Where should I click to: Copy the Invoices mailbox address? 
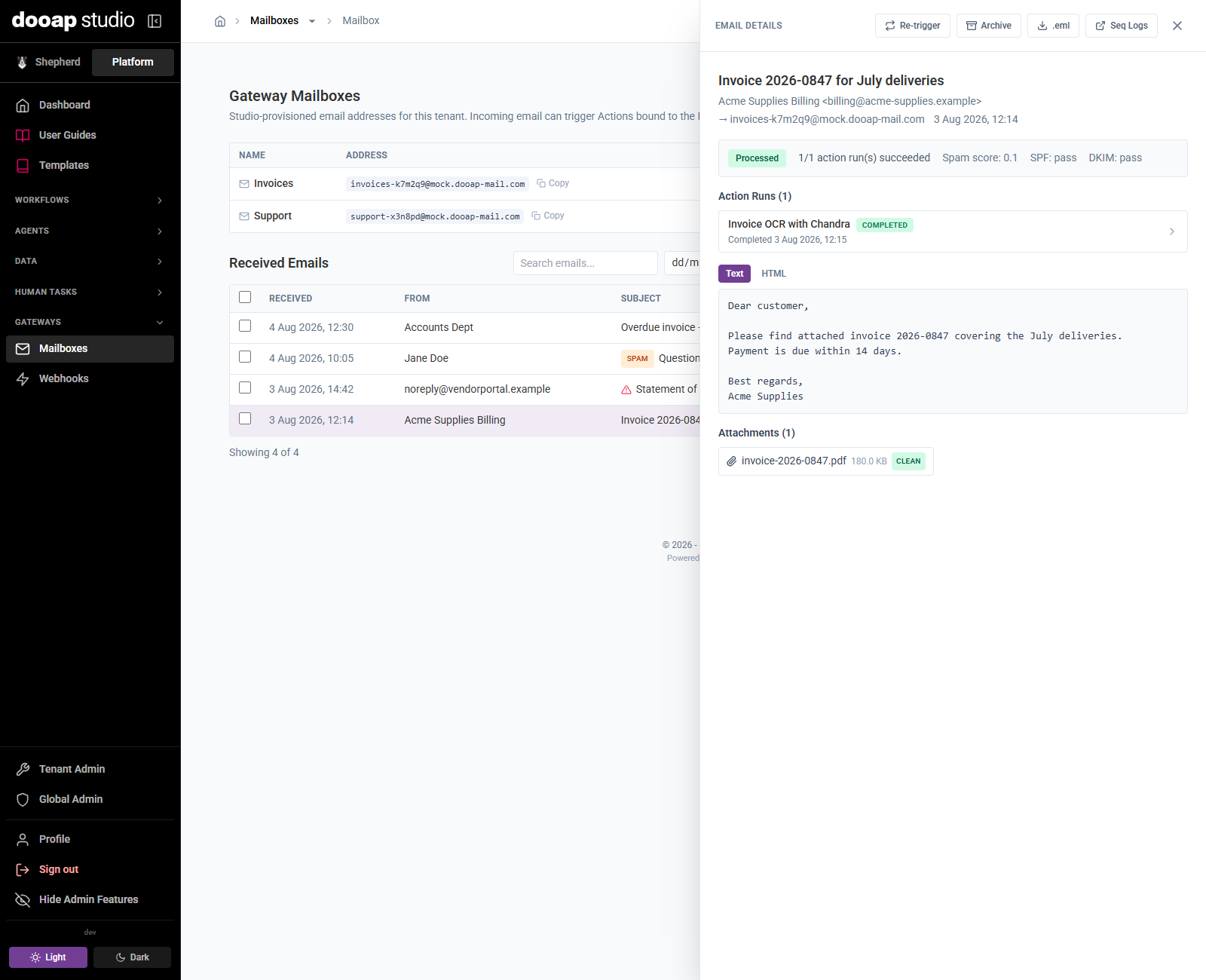coord(553,183)
